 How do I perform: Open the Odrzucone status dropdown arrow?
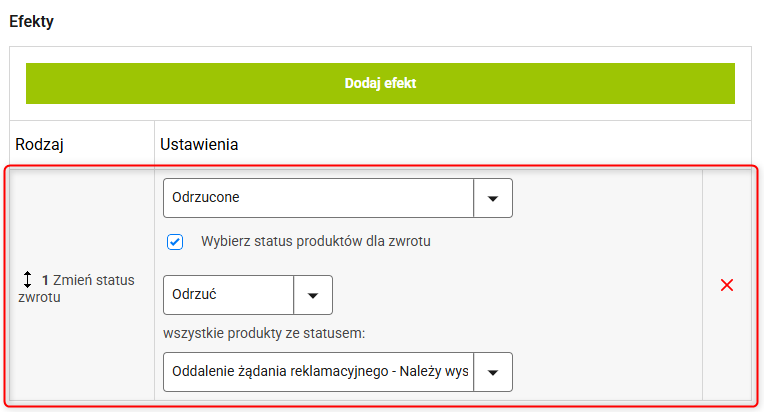point(493,198)
